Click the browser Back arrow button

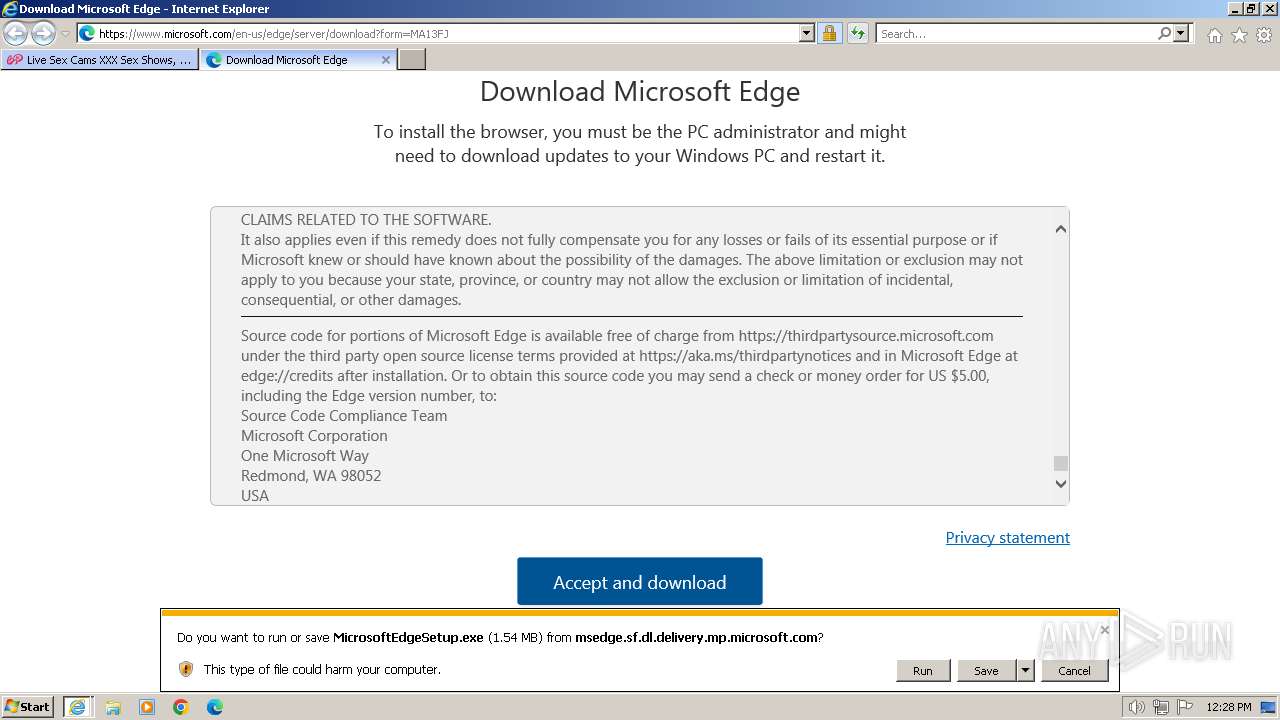click(x=16, y=33)
